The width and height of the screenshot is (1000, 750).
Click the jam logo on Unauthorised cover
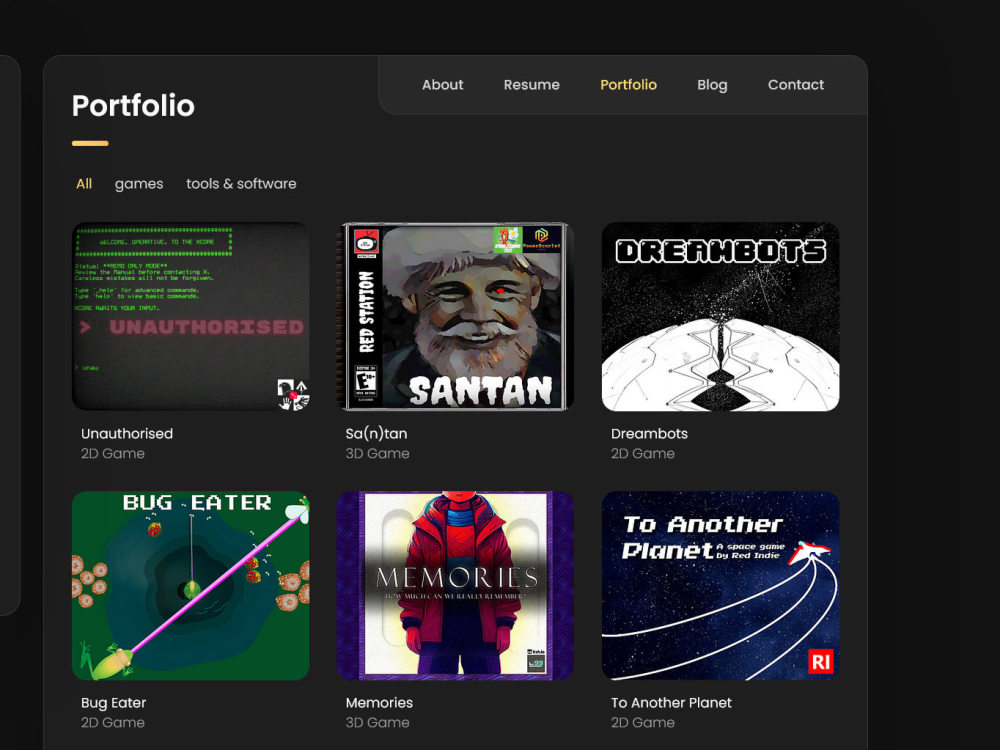click(x=293, y=394)
